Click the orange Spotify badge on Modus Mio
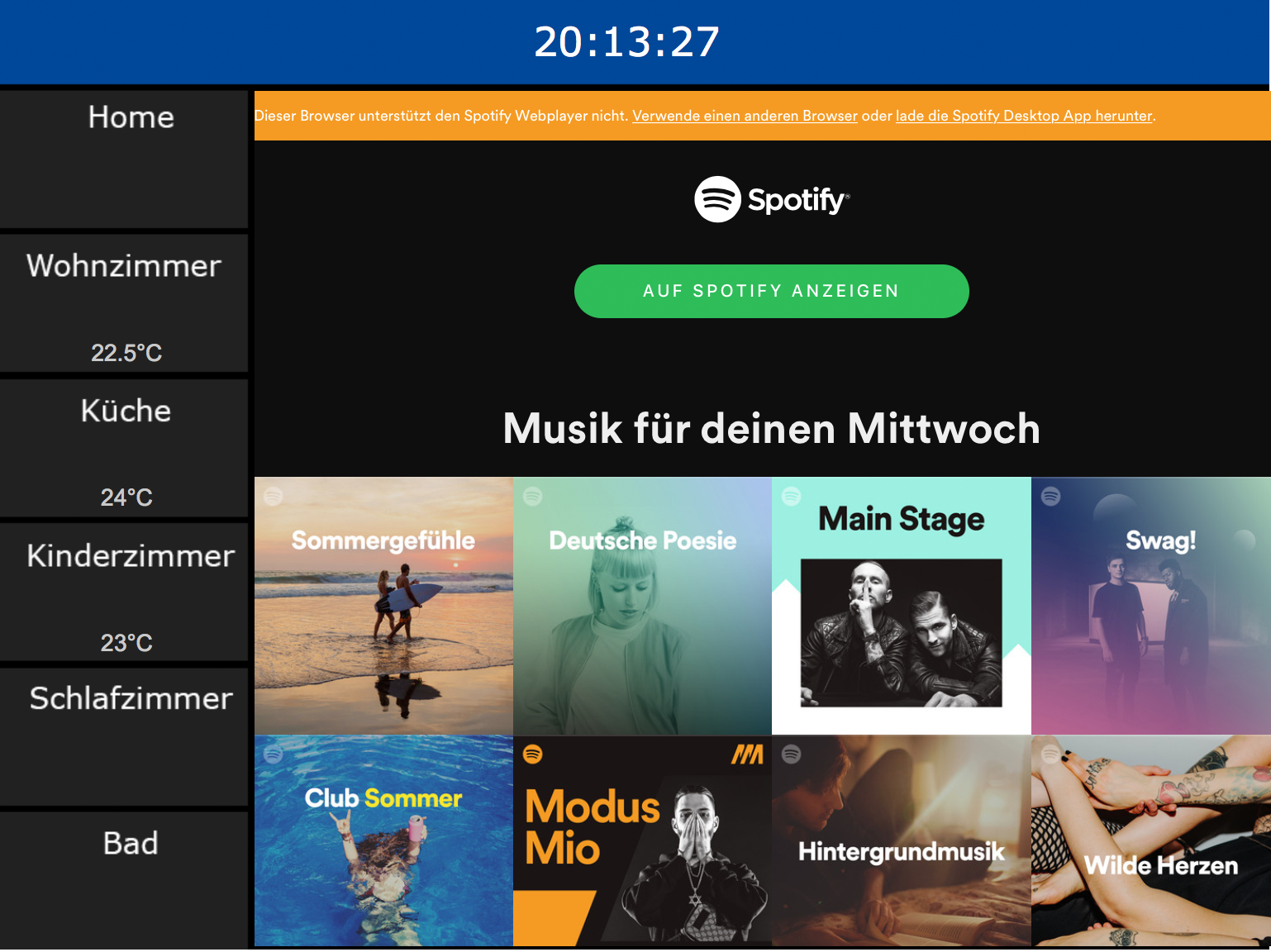The width and height of the screenshot is (1271, 952). coord(533,754)
